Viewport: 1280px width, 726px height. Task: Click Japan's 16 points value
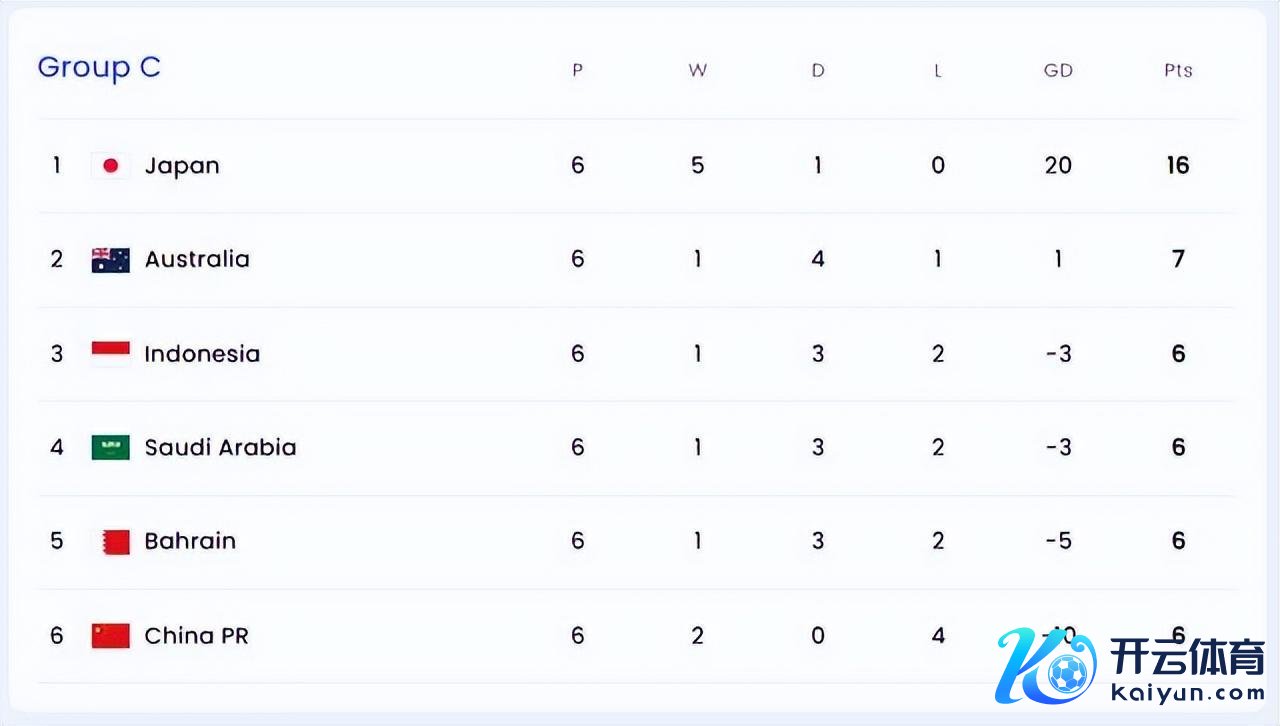tap(1178, 166)
